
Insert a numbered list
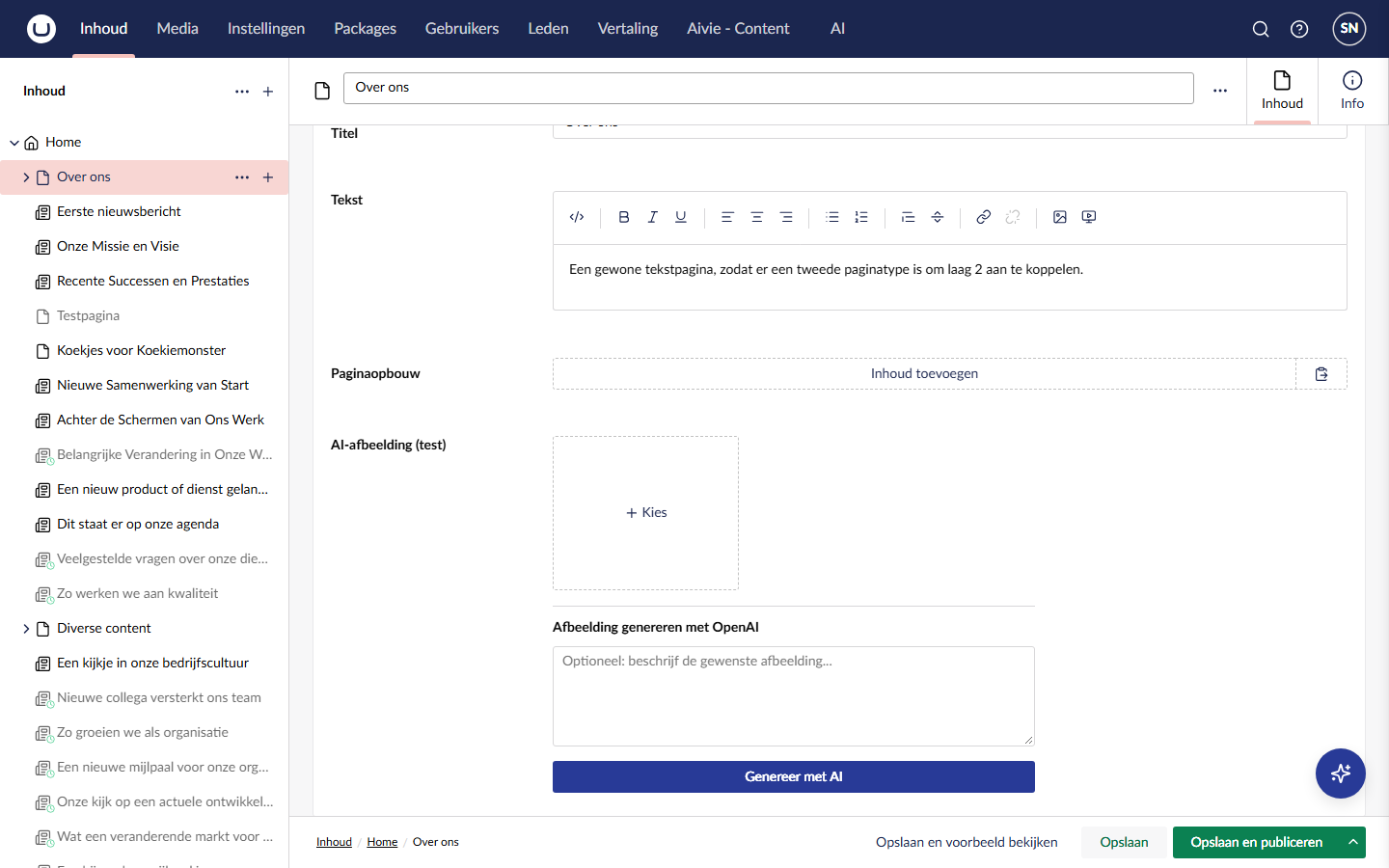tap(861, 217)
